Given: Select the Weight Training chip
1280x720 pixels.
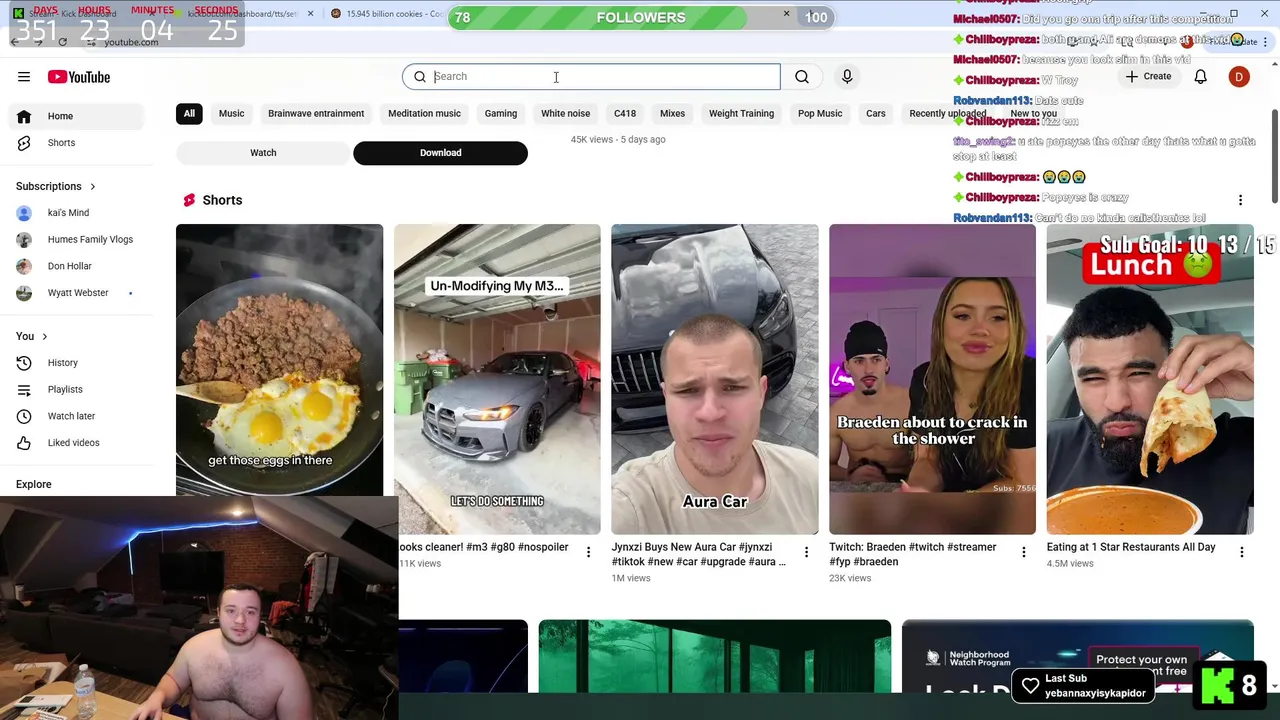Looking at the screenshot, I should tap(741, 114).
